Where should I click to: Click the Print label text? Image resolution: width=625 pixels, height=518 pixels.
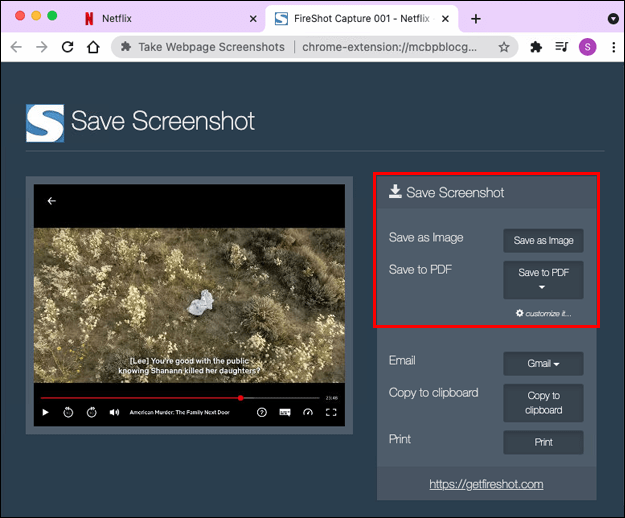pyautogui.click(x=400, y=439)
